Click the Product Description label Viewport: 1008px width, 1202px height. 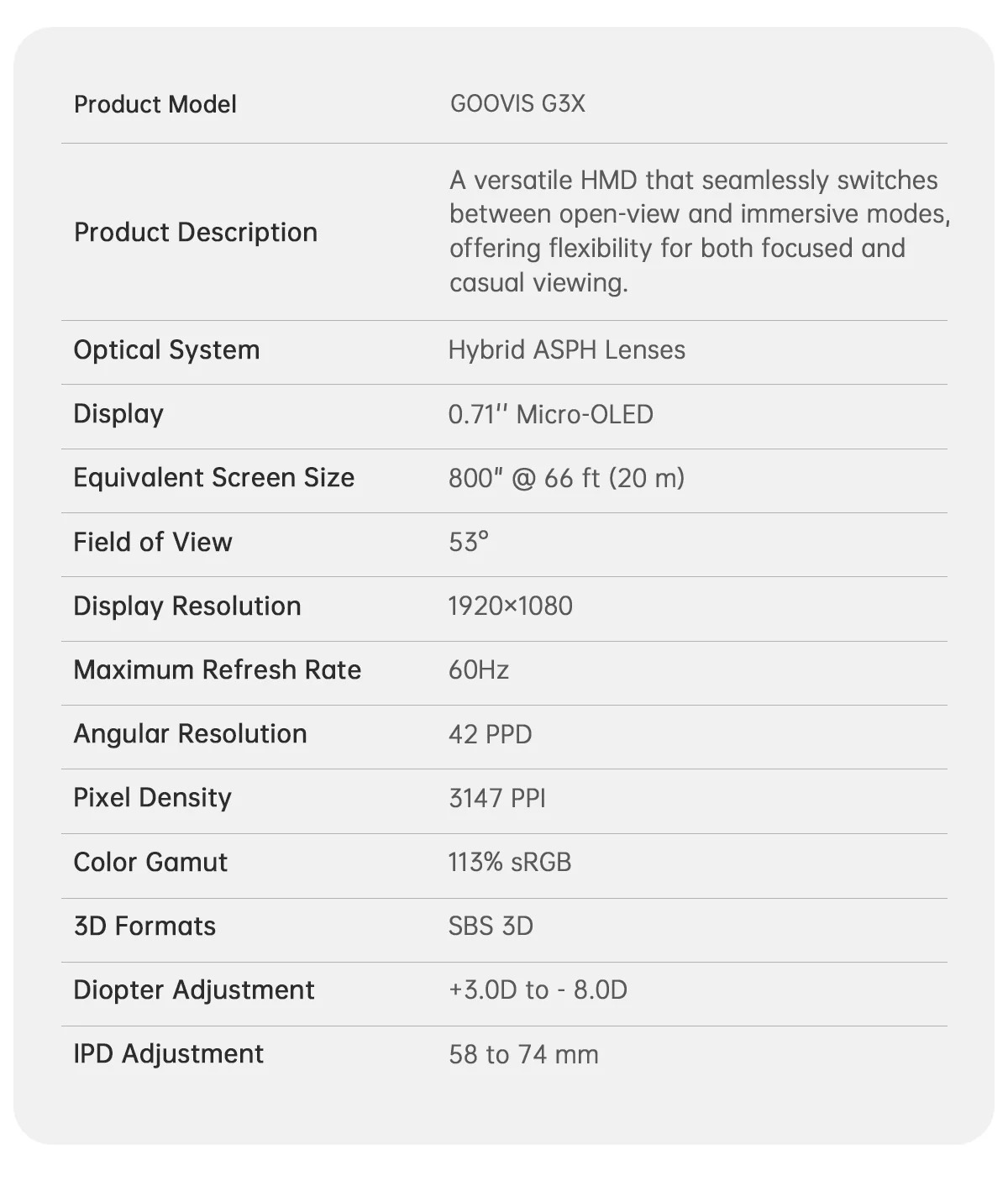pyautogui.click(x=196, y=232)
